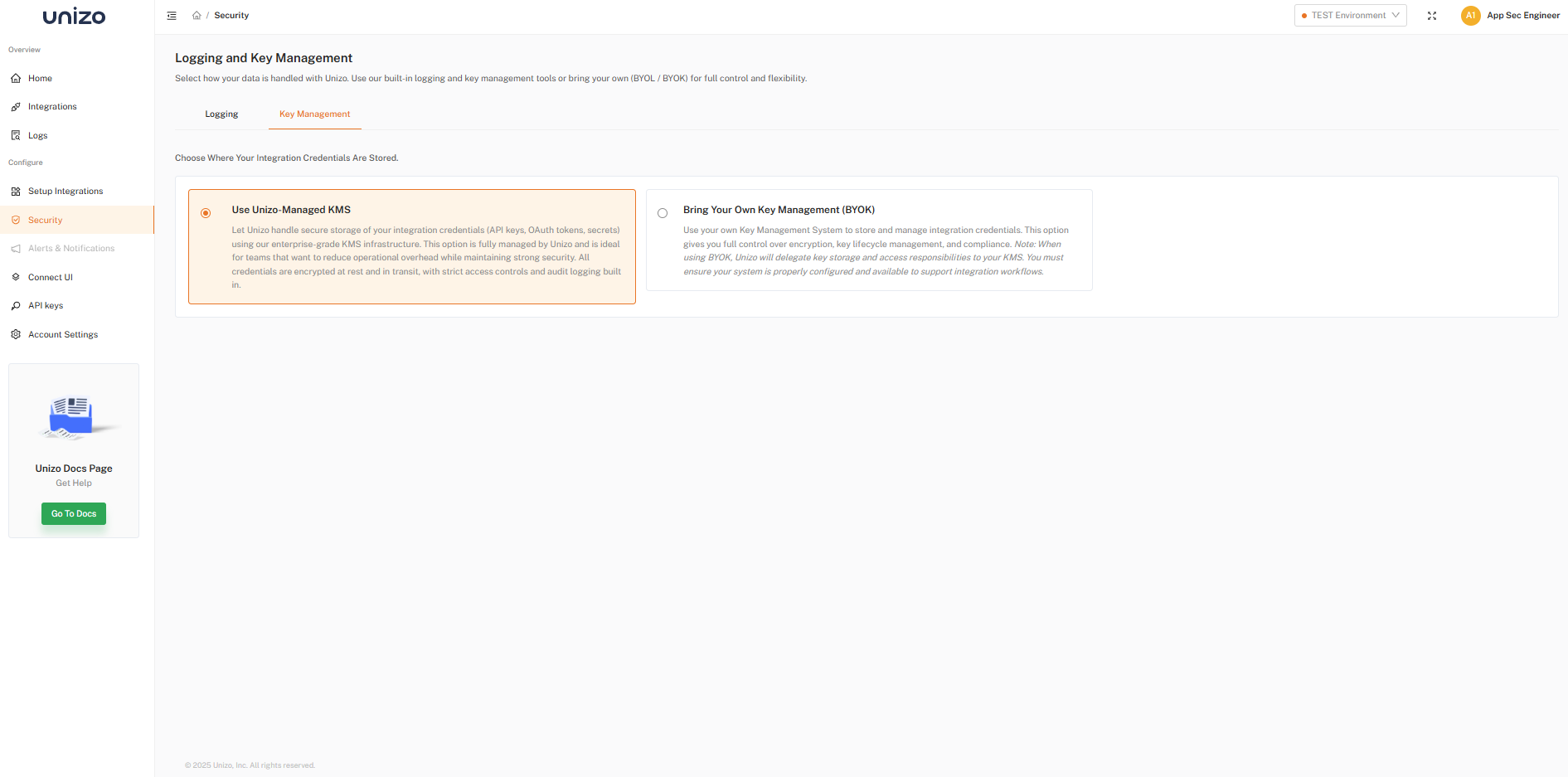Click the Integrations plug icon

click(16, 107)
